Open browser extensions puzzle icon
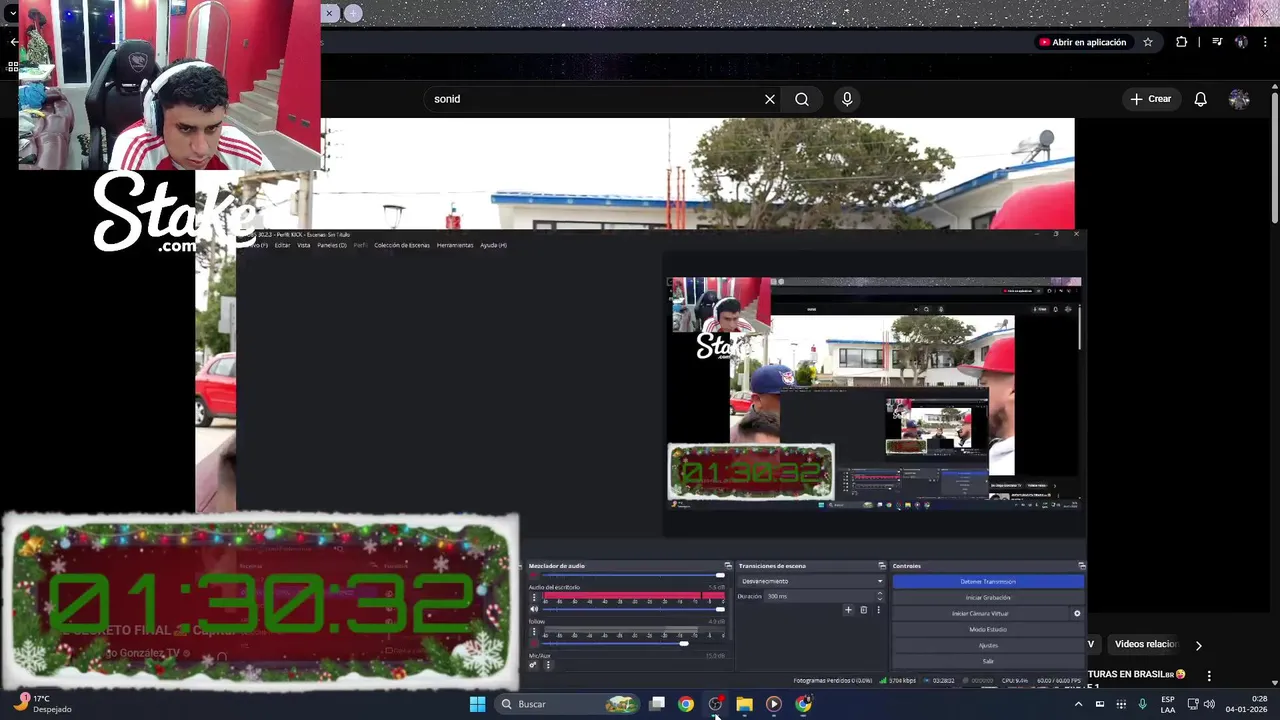The image size is (1280, 720). coord(1182,42)
